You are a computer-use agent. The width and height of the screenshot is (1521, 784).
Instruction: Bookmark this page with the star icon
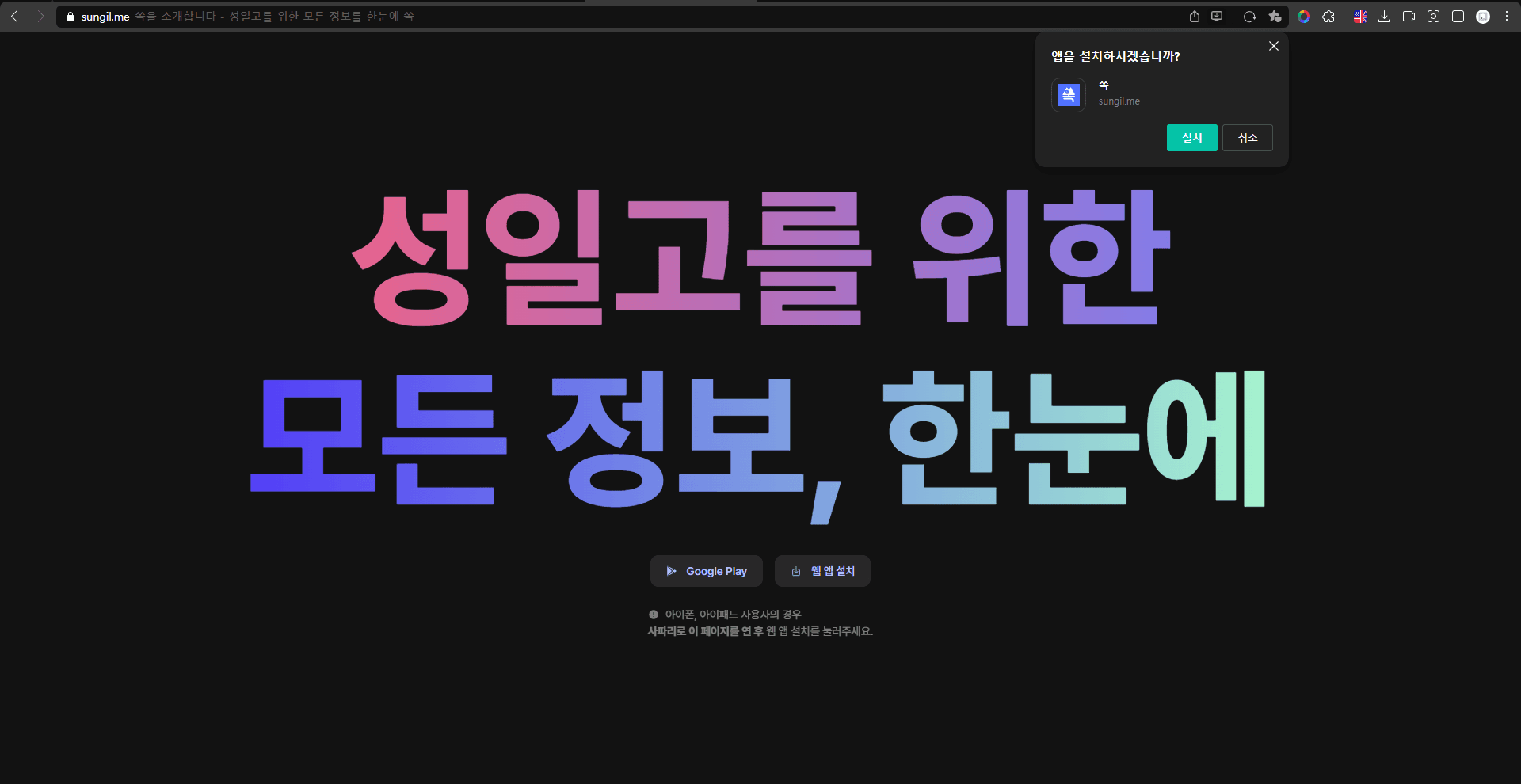(x=1275, y=17)
